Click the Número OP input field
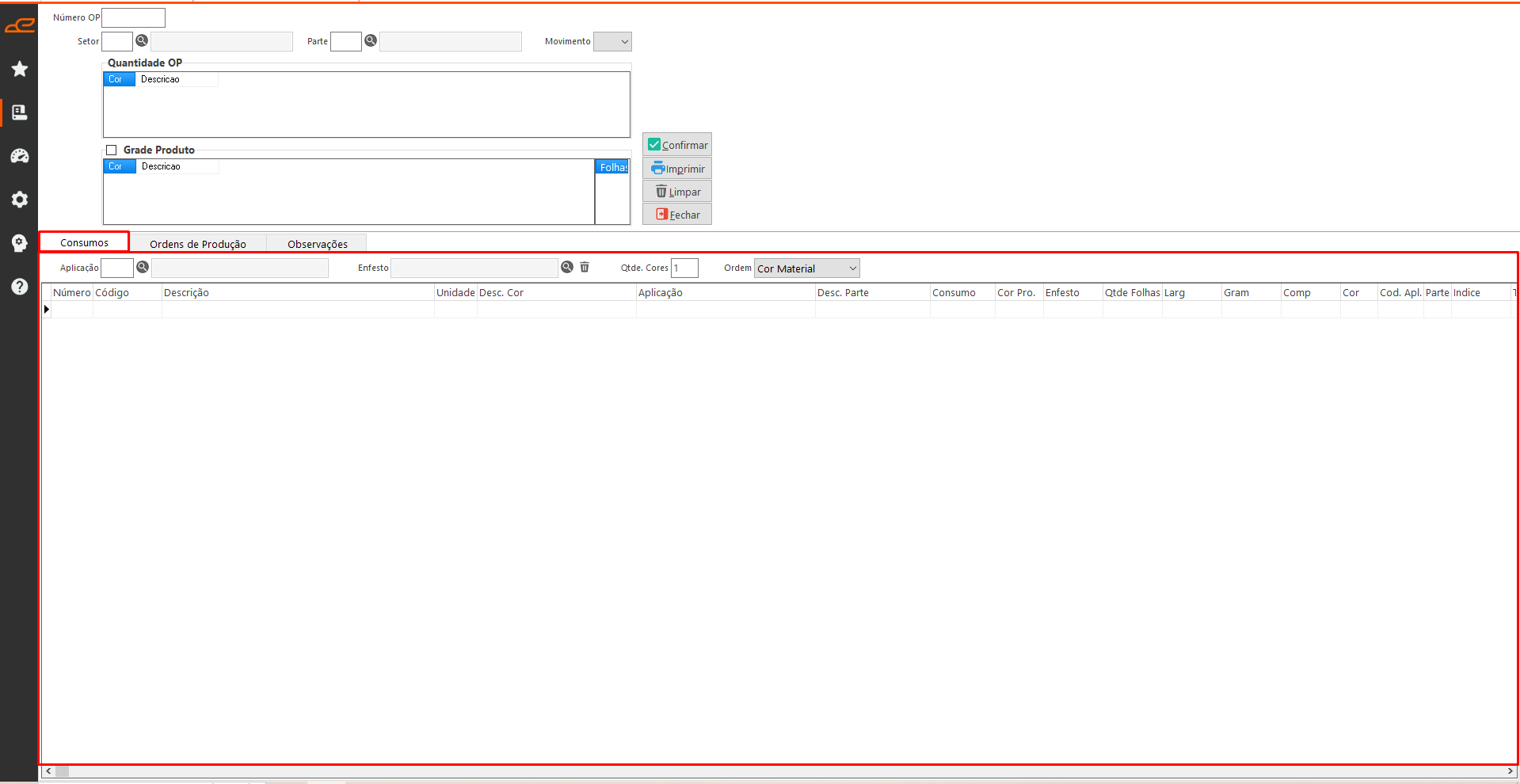This screenshot has width=1520, height=784. coord(134,17)
